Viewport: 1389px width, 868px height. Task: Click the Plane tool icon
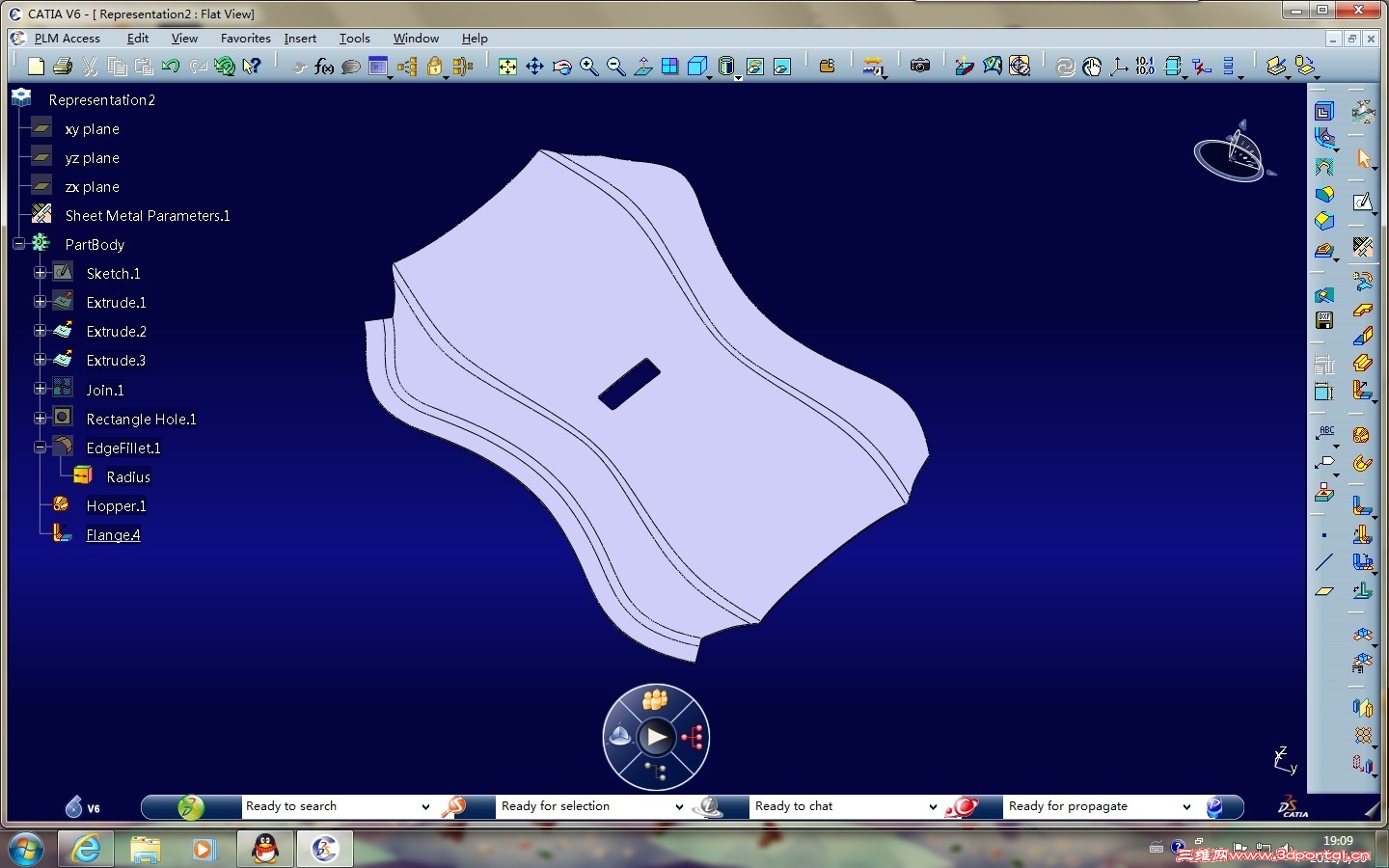pyautogui.click(x=1324, y=590)
